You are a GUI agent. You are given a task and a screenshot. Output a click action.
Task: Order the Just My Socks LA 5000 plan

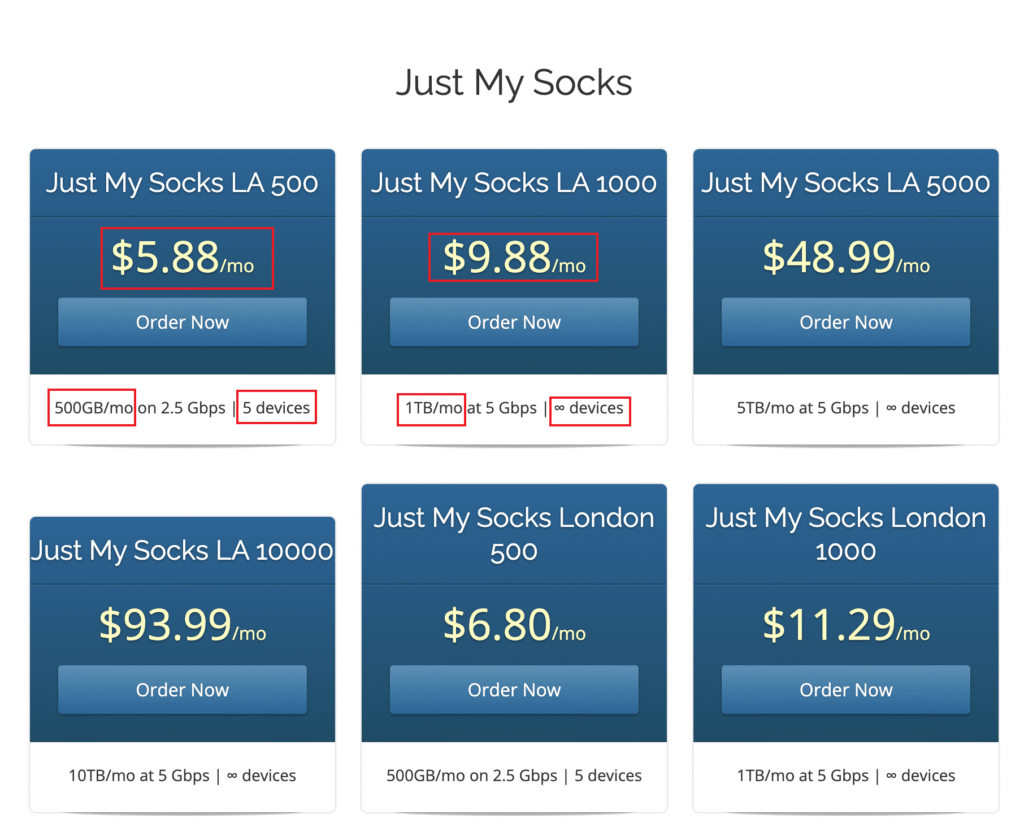pyautogui.click(x=846, y=322)
